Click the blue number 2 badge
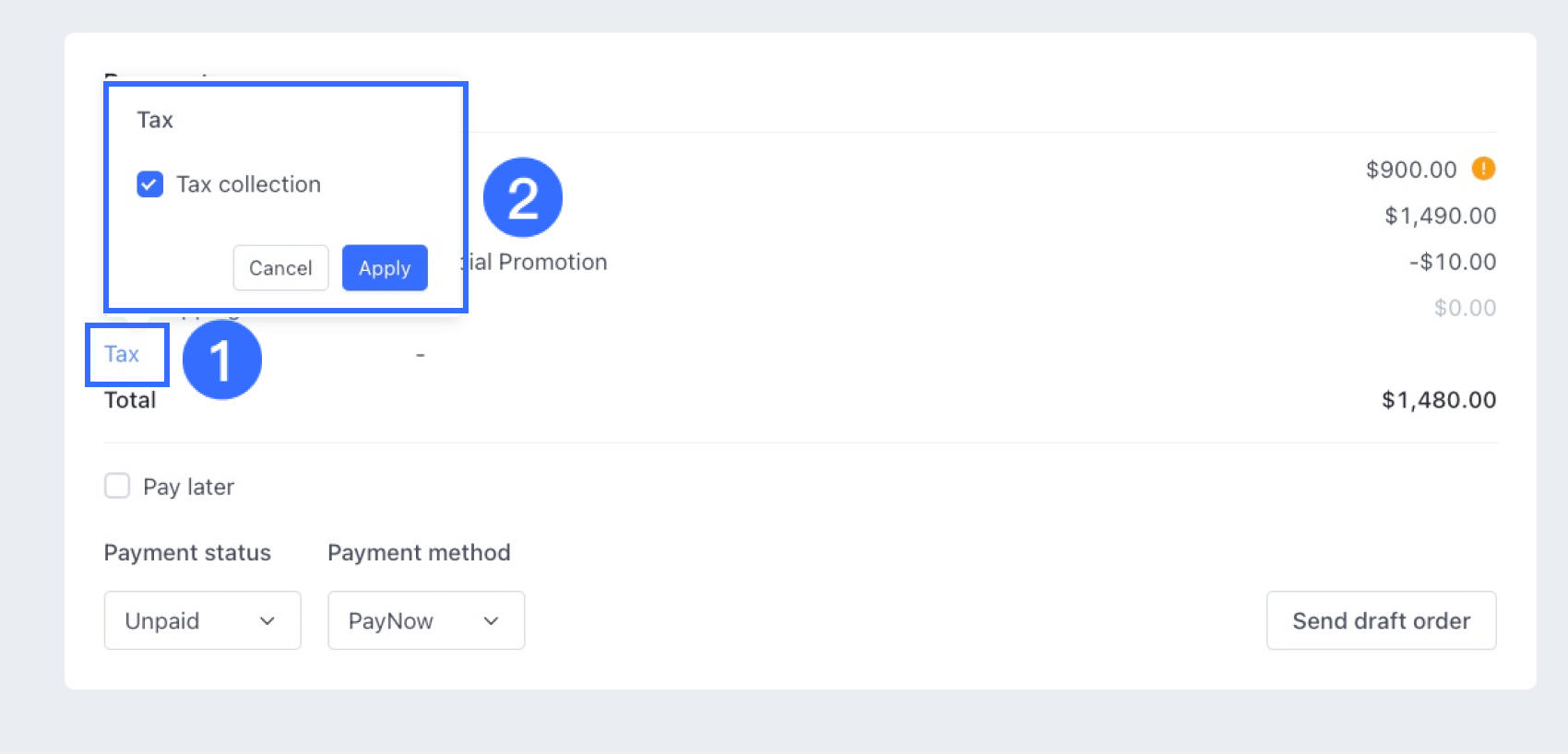The height and width of the screenshot is (754, 1568). [523, 197]
